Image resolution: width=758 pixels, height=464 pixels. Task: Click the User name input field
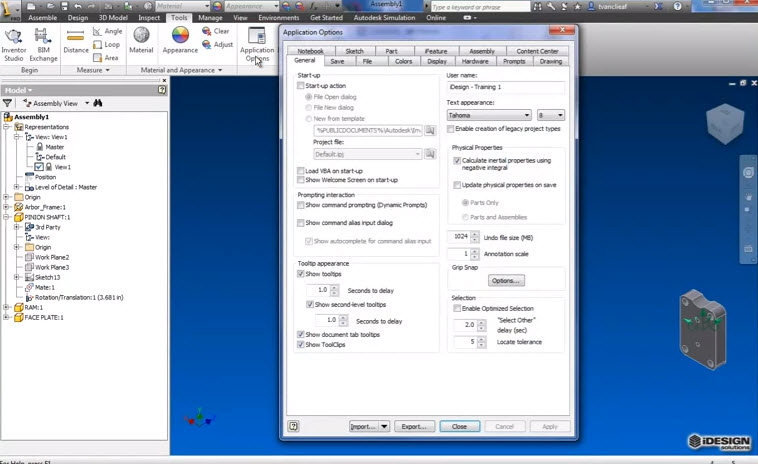[505, 87]
